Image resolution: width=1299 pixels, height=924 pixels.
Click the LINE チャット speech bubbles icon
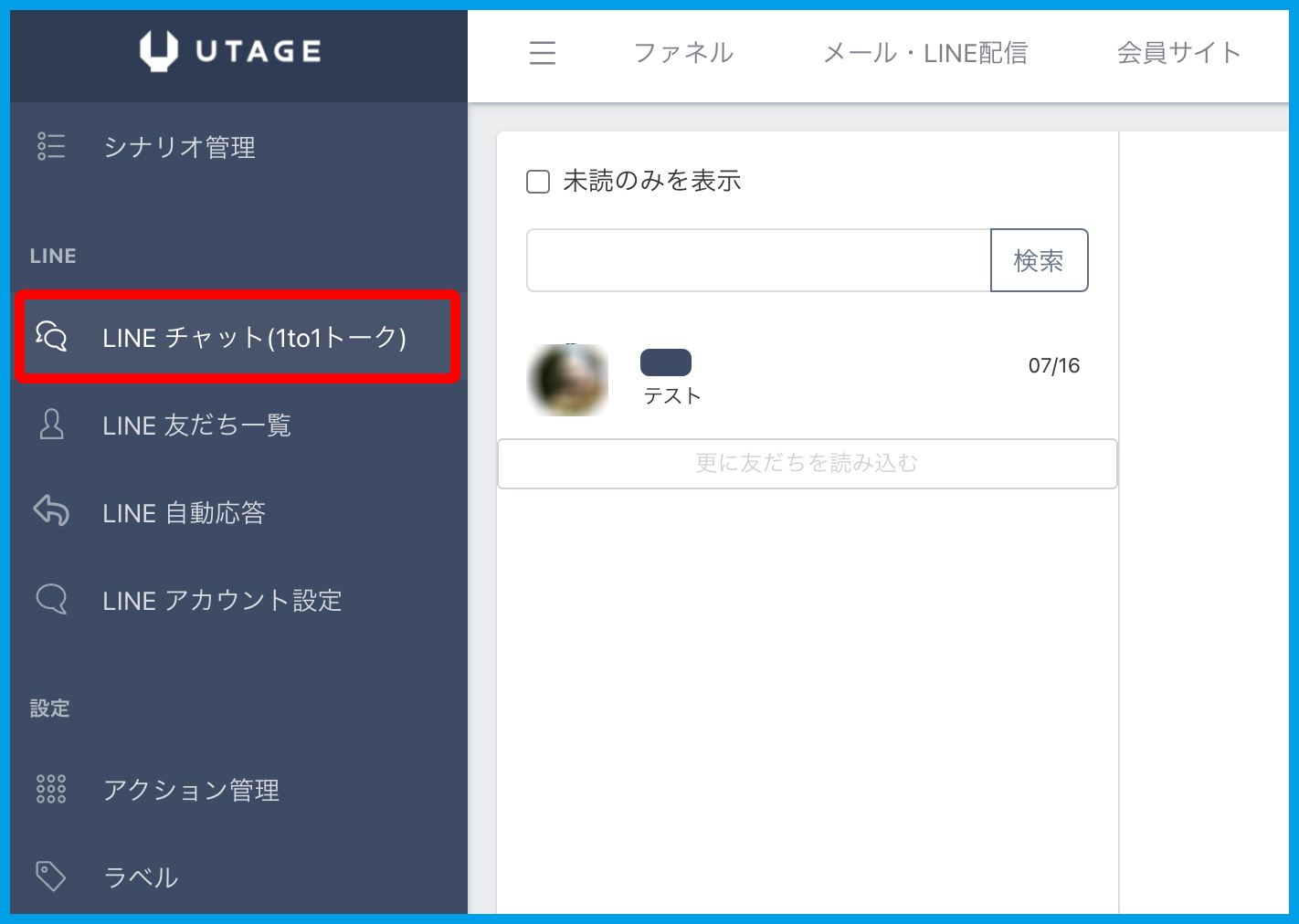click(51, 337)
